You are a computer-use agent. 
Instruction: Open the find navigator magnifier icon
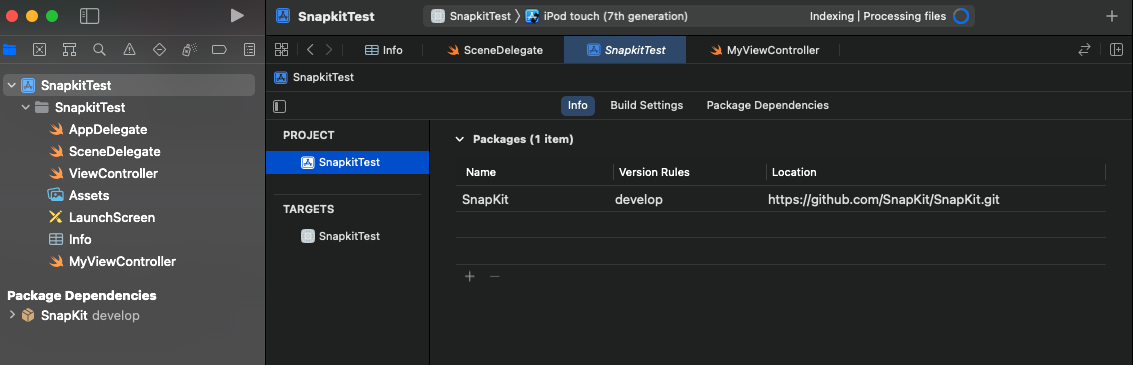(100, 50)
